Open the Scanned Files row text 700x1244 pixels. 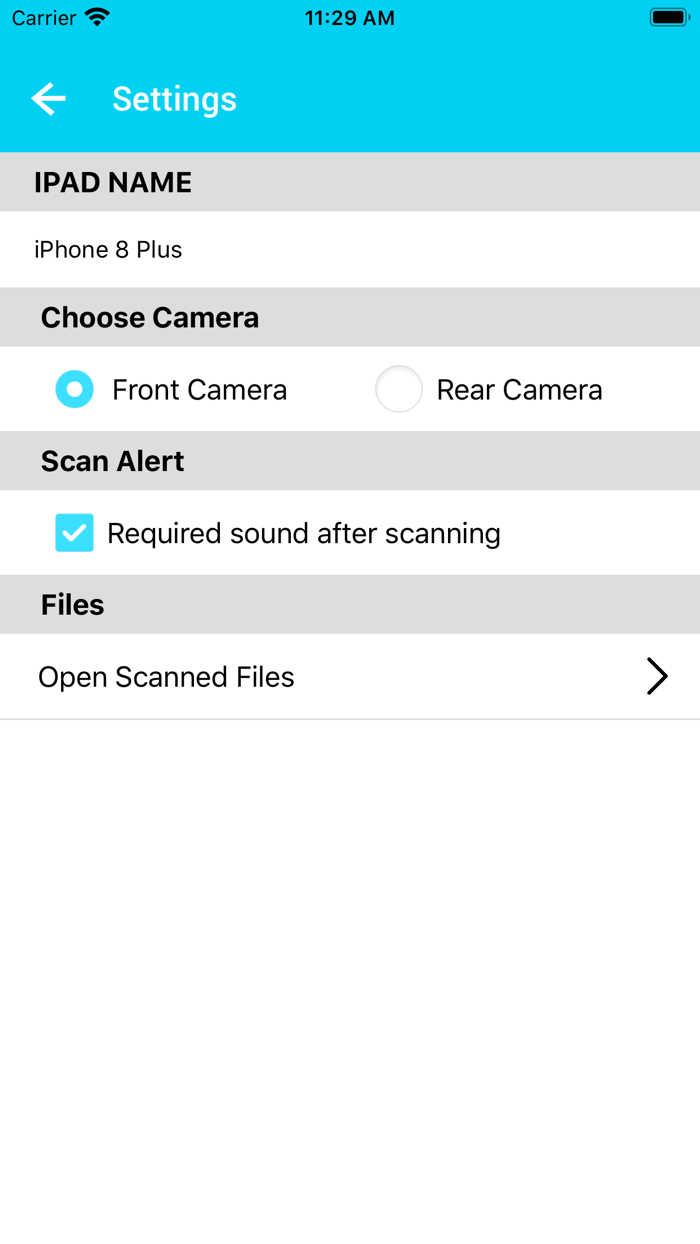pos(166,677)
